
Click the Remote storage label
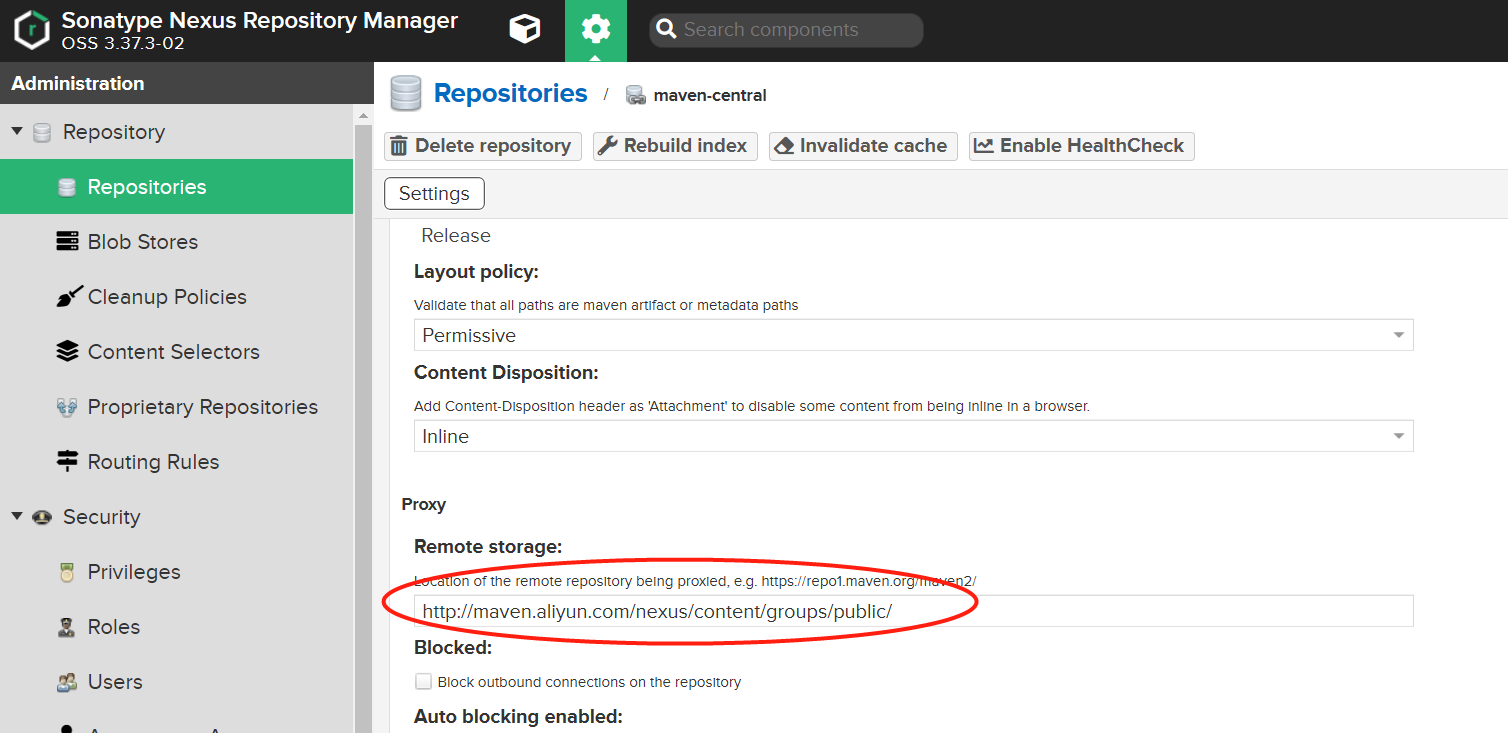pos(488,546)
